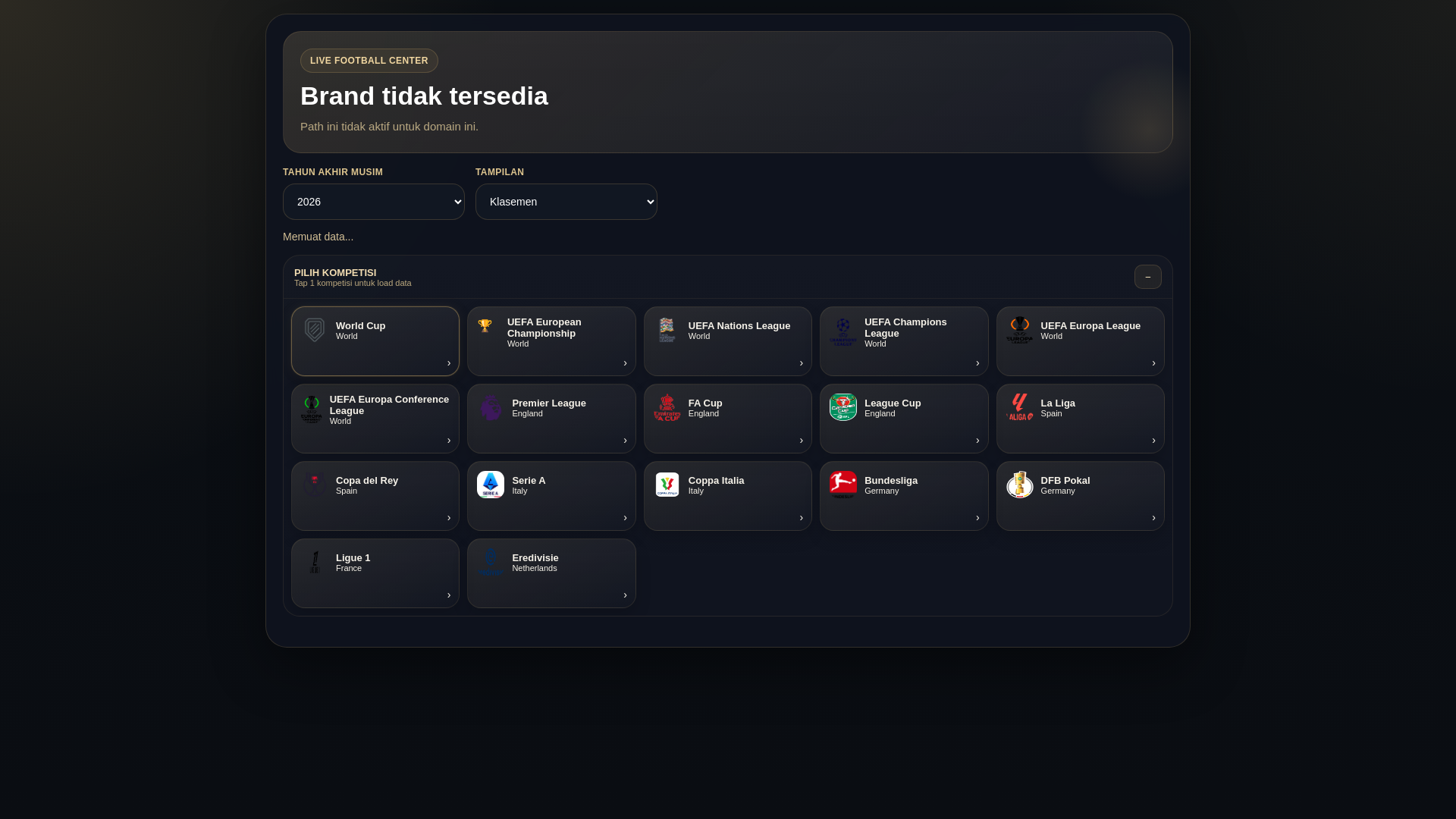The width and height of the screenshot is (1456, 819).
Task: Click the 'TAHUN AKHIR MUSIM' label
Action: 333,172
